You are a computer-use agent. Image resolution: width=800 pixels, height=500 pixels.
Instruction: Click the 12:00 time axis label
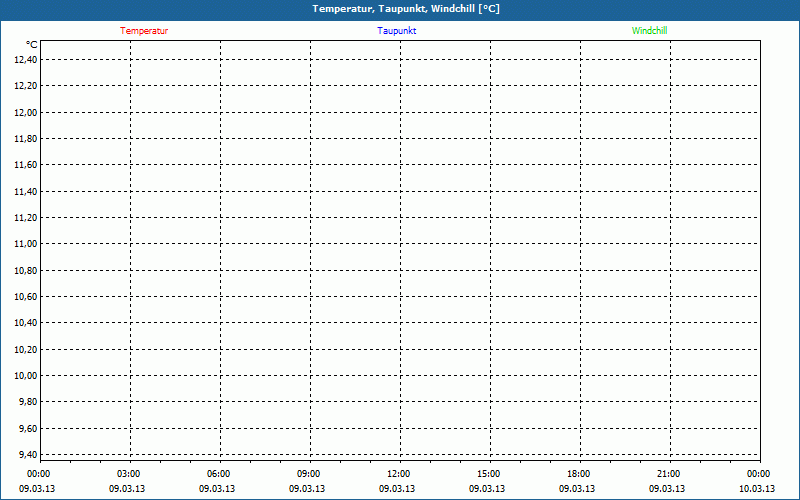398,474
